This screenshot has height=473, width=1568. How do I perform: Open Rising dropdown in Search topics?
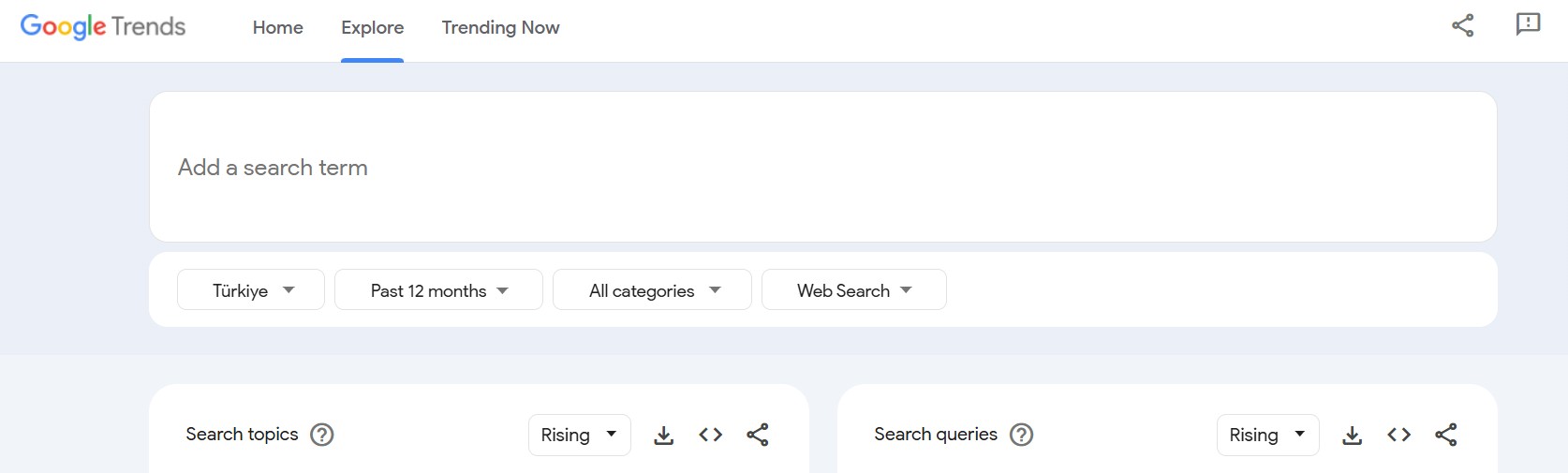(x=579, y=435)
